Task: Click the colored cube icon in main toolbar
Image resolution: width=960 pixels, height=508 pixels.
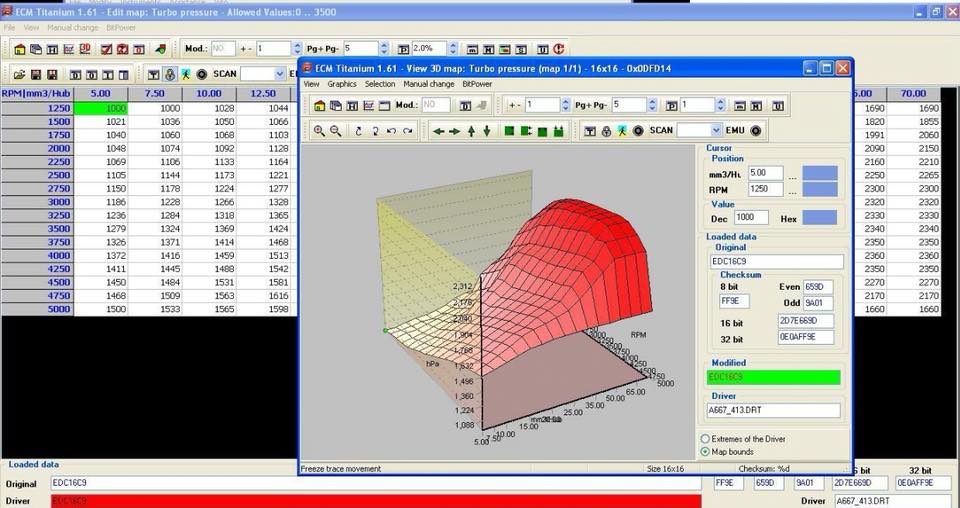Action: click(160, 49)
